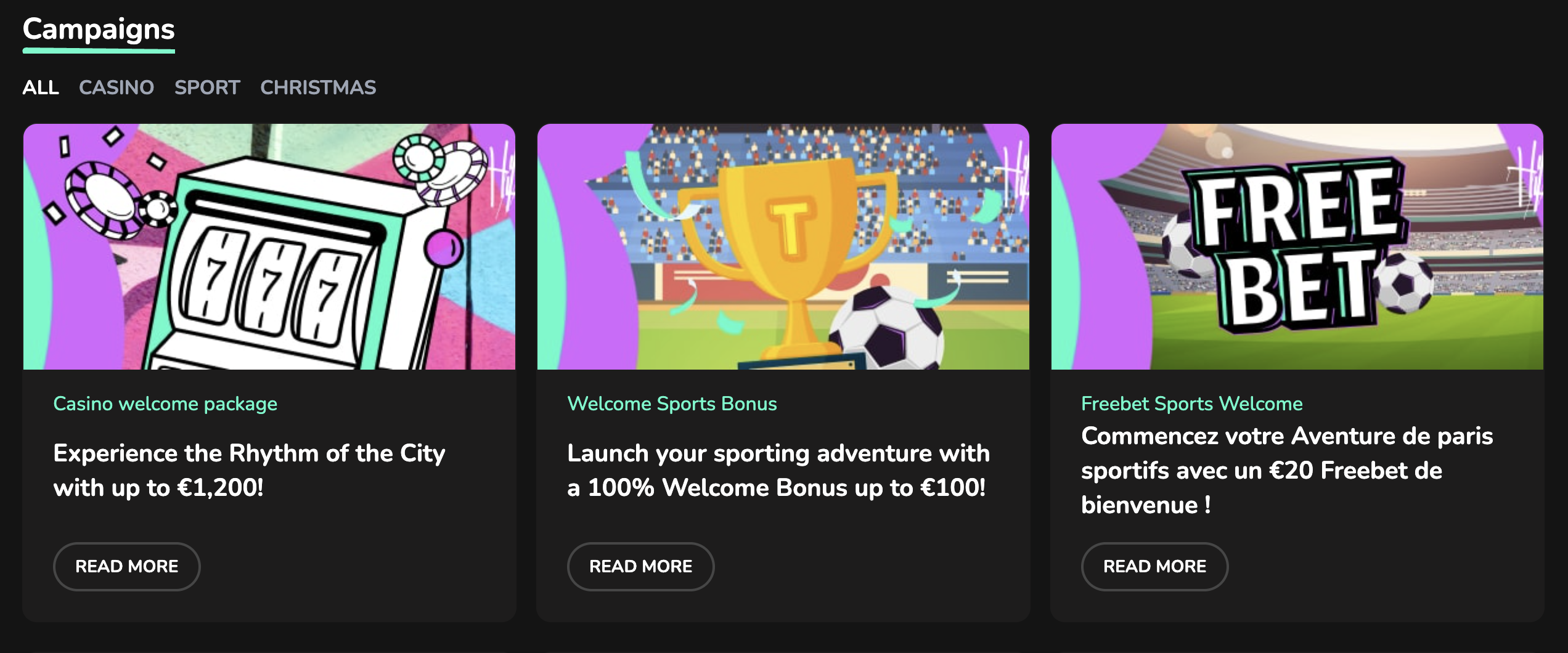Image resolution: width=1568 pixels, height=653 pixels.
Task: Open the Casino welcome package category link
Action: (x=165, y=404)
